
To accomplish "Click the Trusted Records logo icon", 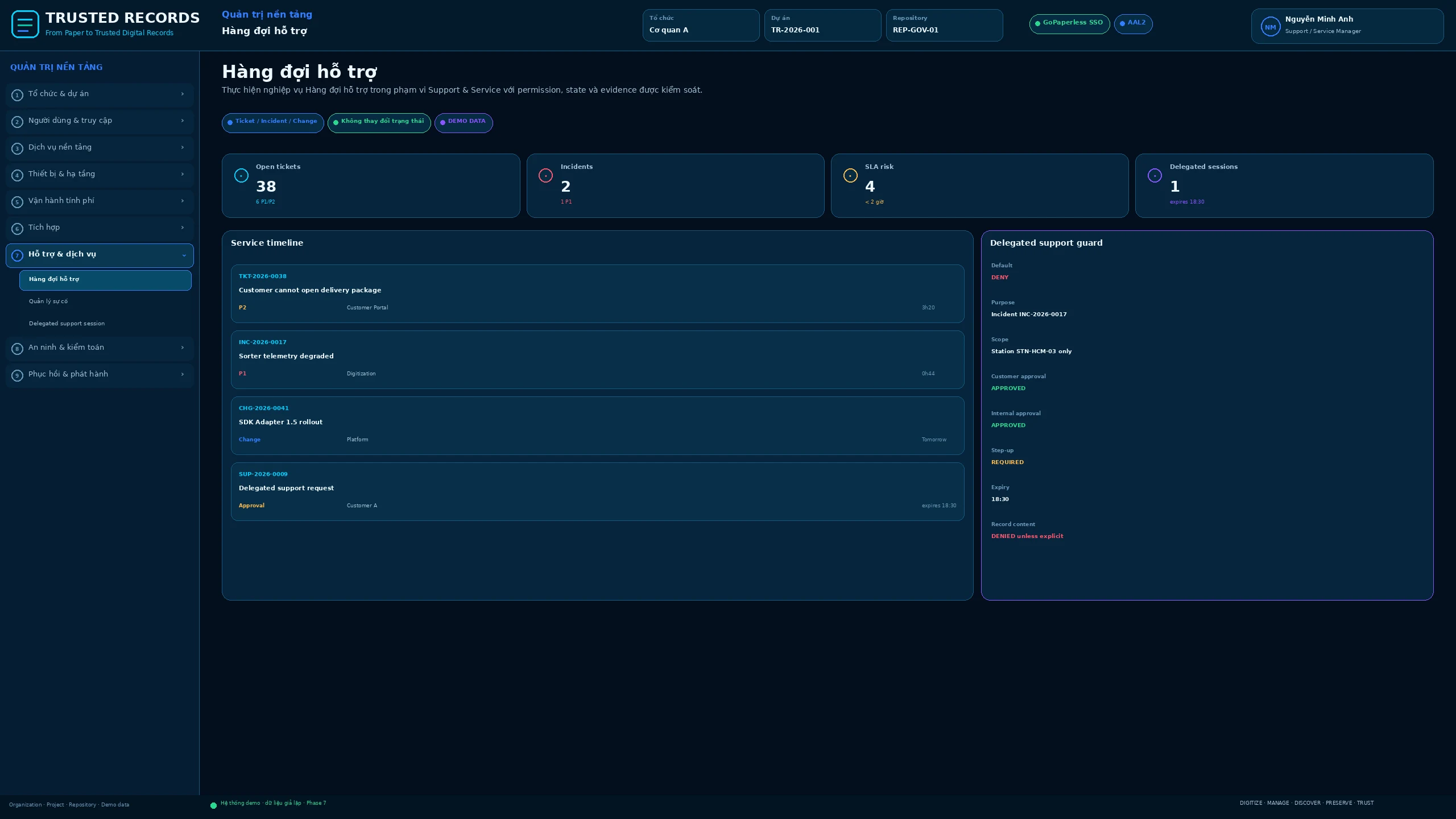I will [25, 24].
